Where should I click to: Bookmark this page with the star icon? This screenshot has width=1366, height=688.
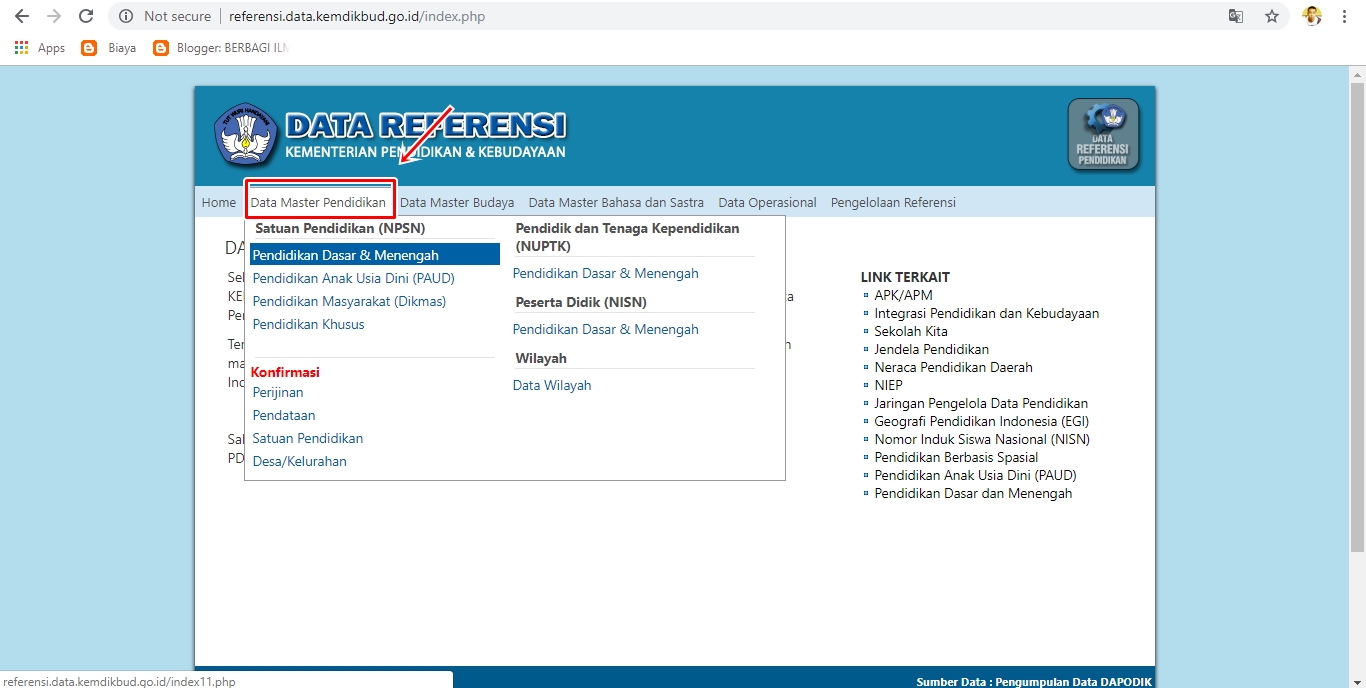[1271, 16]
